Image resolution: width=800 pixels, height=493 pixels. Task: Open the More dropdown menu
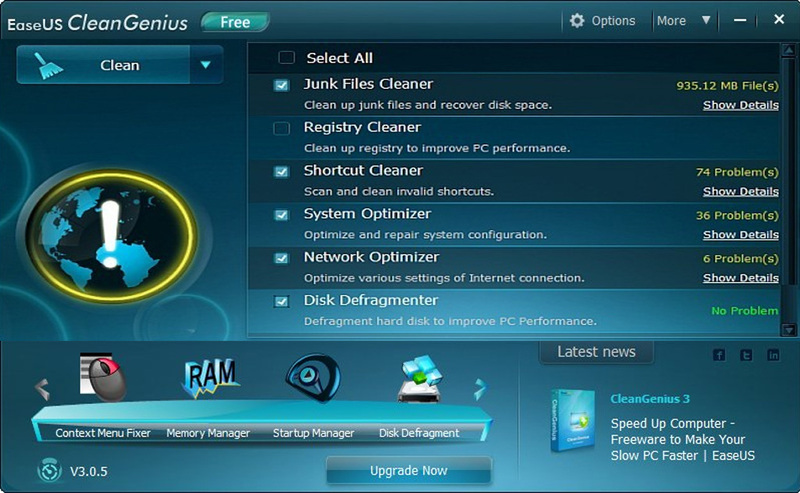coord(684,21)
